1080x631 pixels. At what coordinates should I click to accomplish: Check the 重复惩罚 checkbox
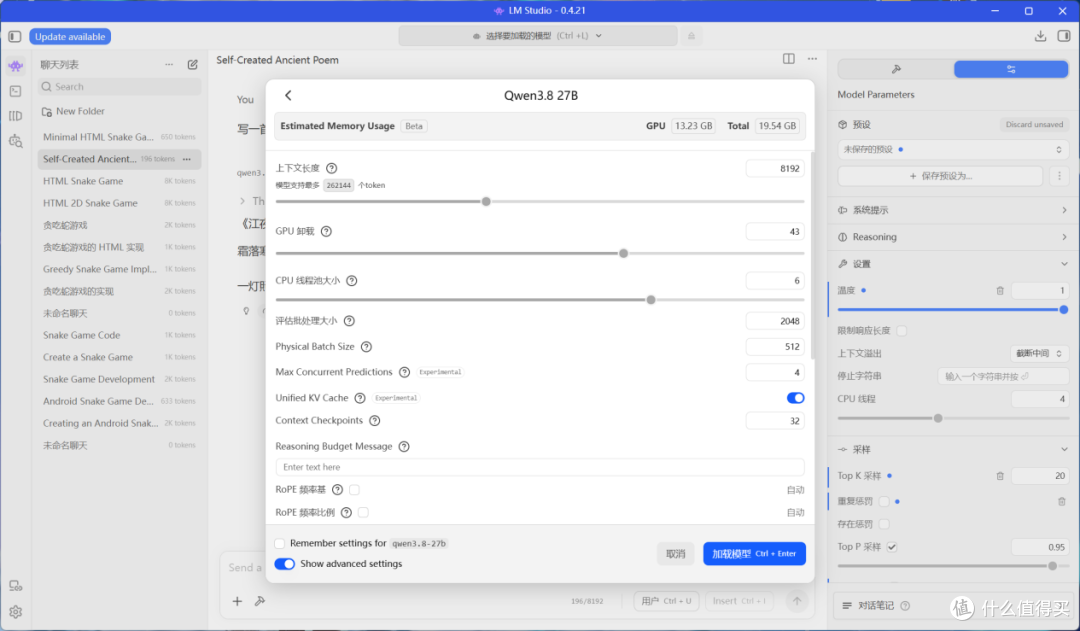pyautogui.click(x=884, y=501)
